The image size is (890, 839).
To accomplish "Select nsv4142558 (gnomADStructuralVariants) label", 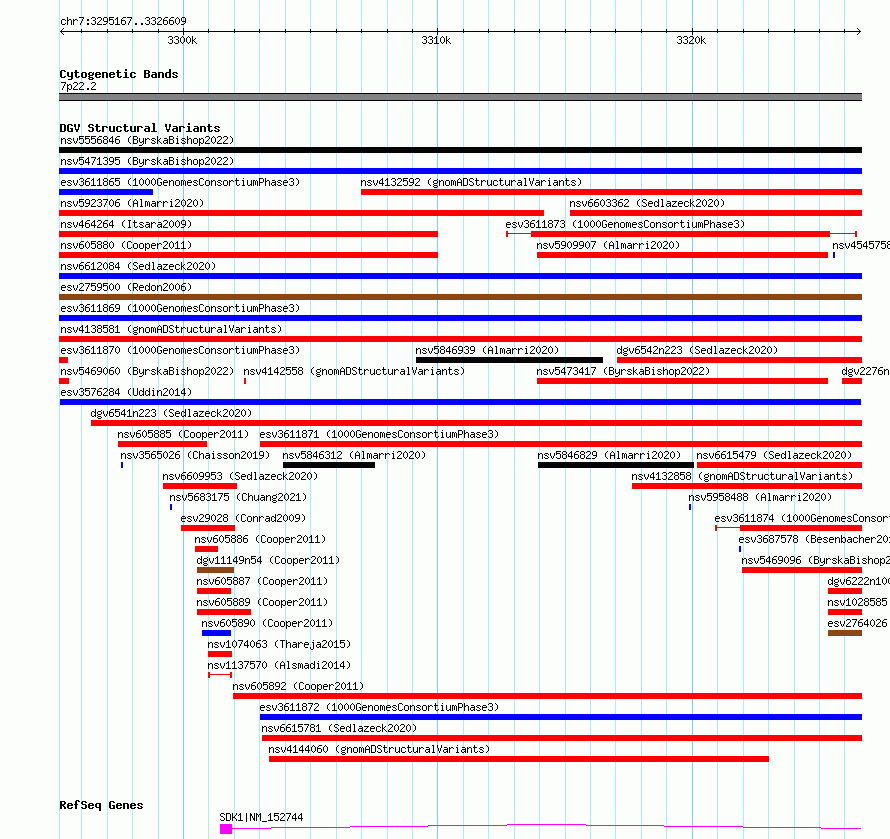I will click(354, 371).
